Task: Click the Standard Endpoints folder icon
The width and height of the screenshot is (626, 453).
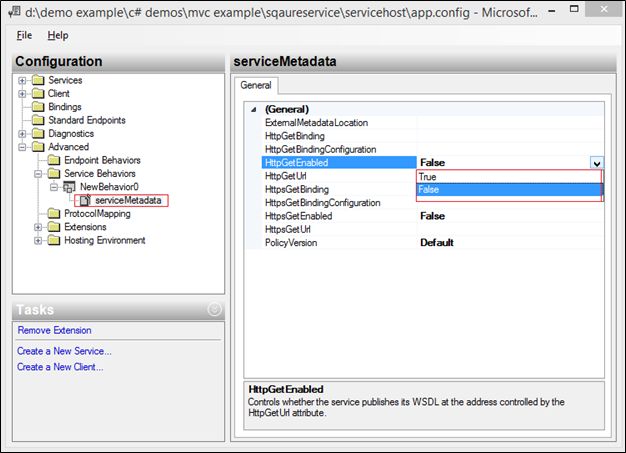Action: (38, 120)
